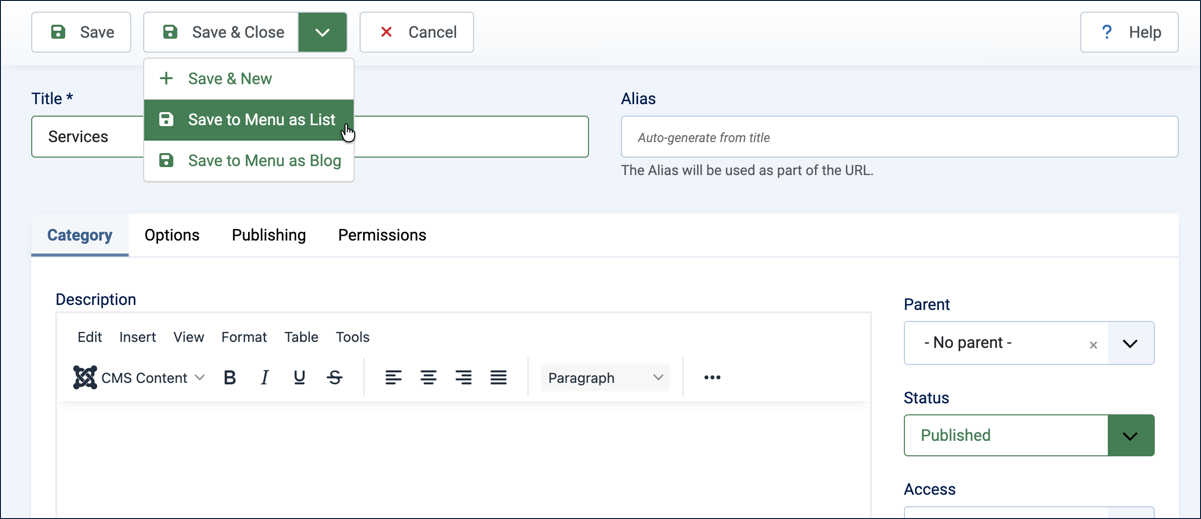Viewport: 1201px width, 519px height.
Task: Choose Save to Menu as List
Action: pos(249,120)
